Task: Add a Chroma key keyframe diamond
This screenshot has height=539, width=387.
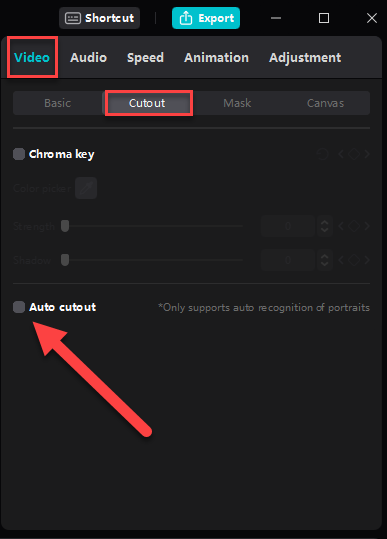Action: pos(354,154)
